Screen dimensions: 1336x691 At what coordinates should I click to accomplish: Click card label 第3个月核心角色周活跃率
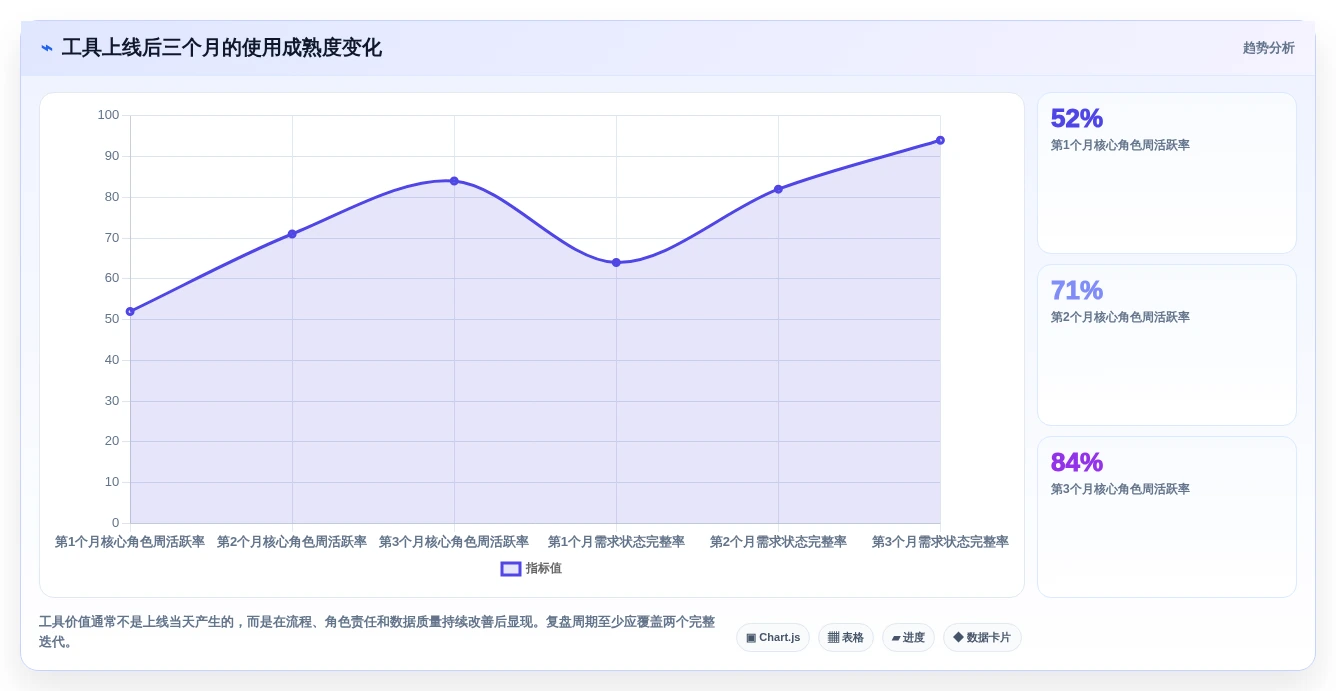pos(1120,489)
